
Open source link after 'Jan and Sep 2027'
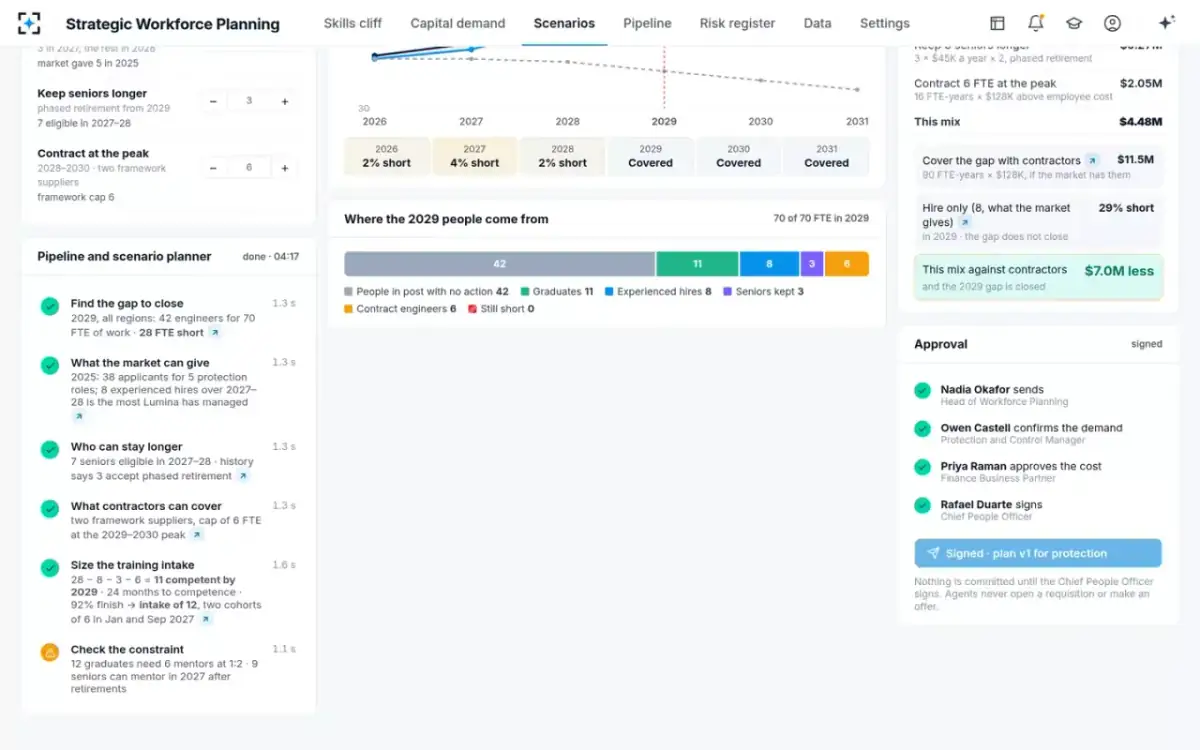(x=206, y=620)
